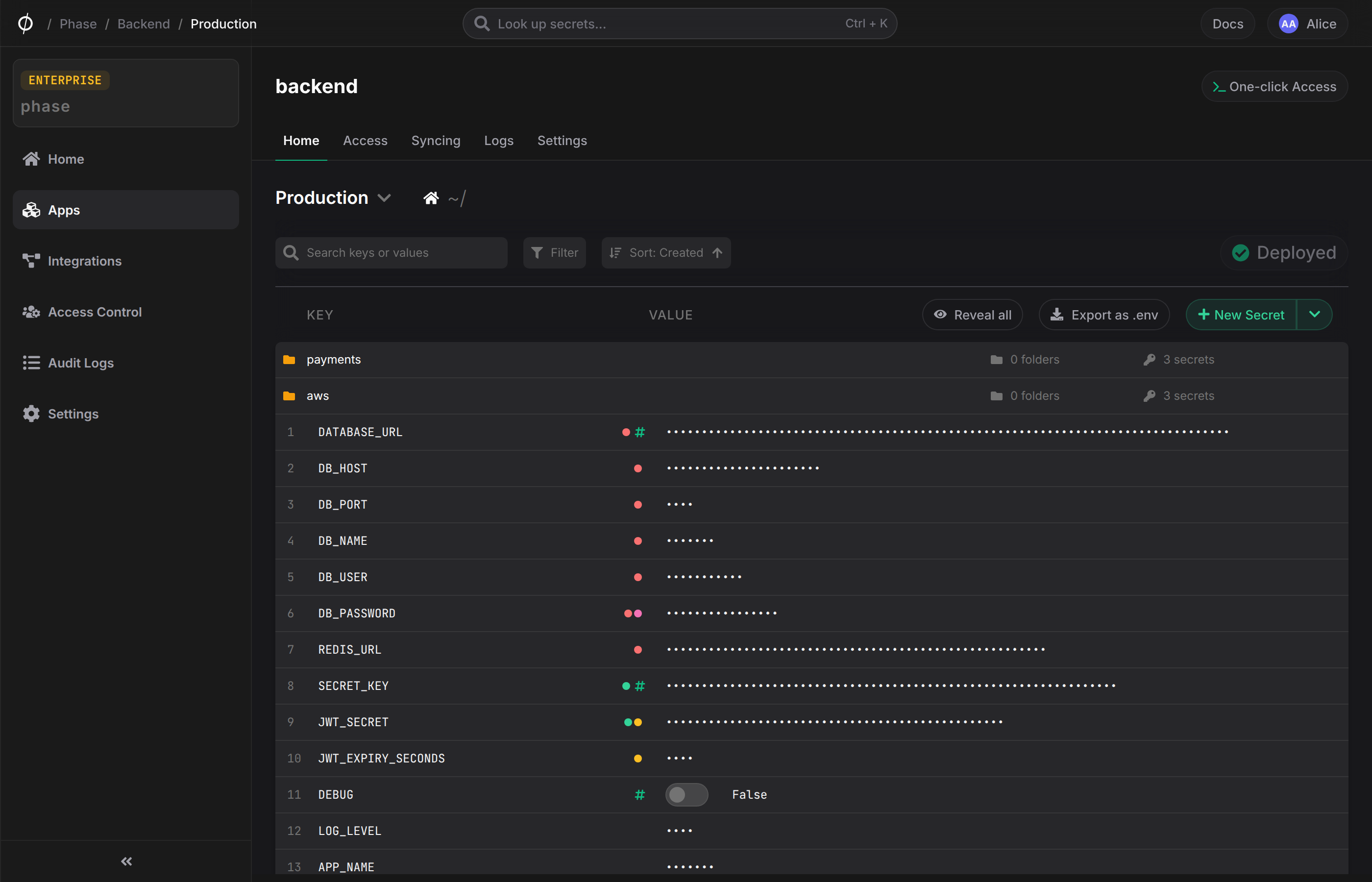The image size is (1372, 882).
Task: Click the green hash icon on SECRET_KEY
Action: click(639, 686)
